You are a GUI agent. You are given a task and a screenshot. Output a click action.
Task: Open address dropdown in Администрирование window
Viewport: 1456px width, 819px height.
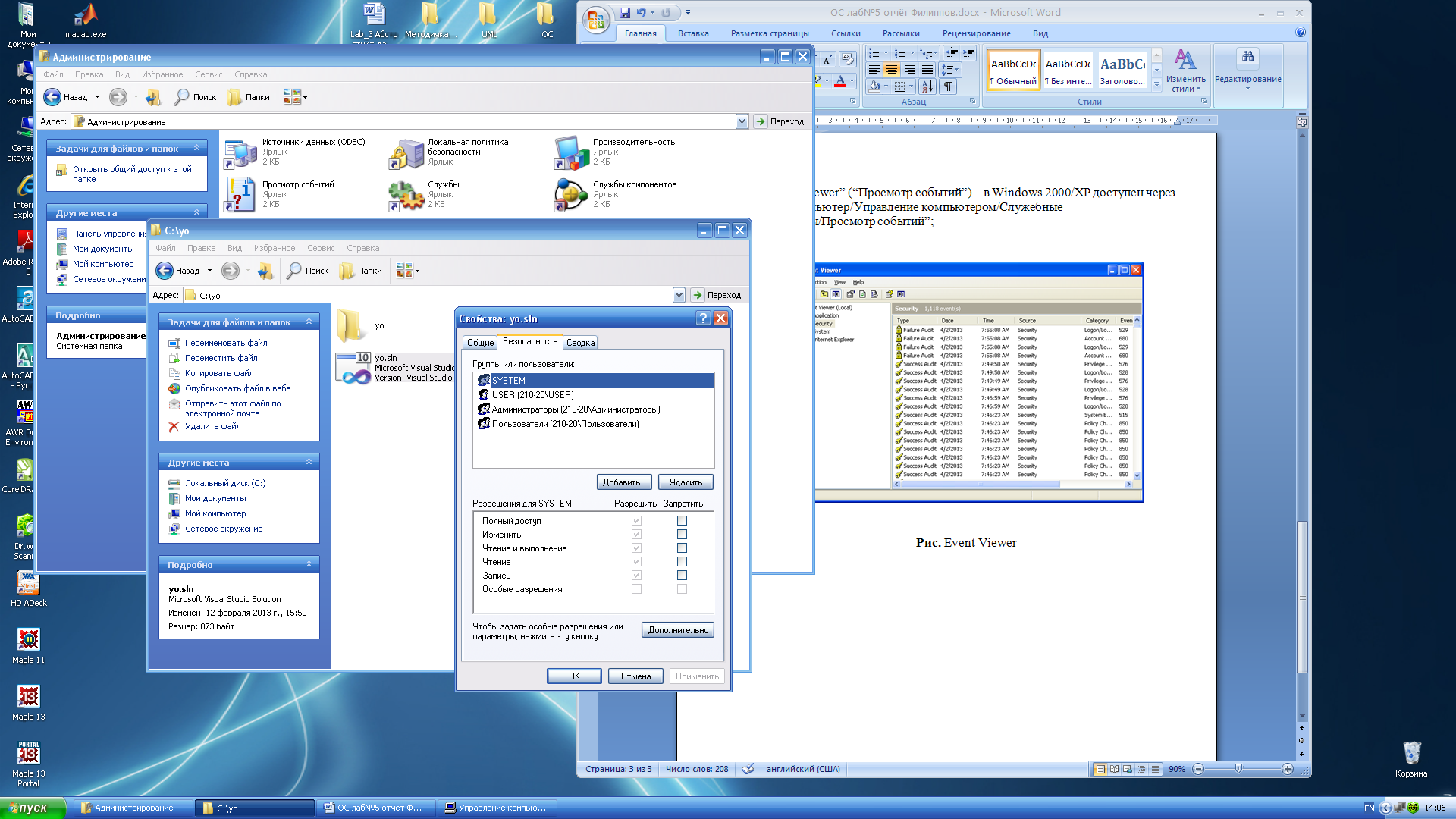coord(742,121)
